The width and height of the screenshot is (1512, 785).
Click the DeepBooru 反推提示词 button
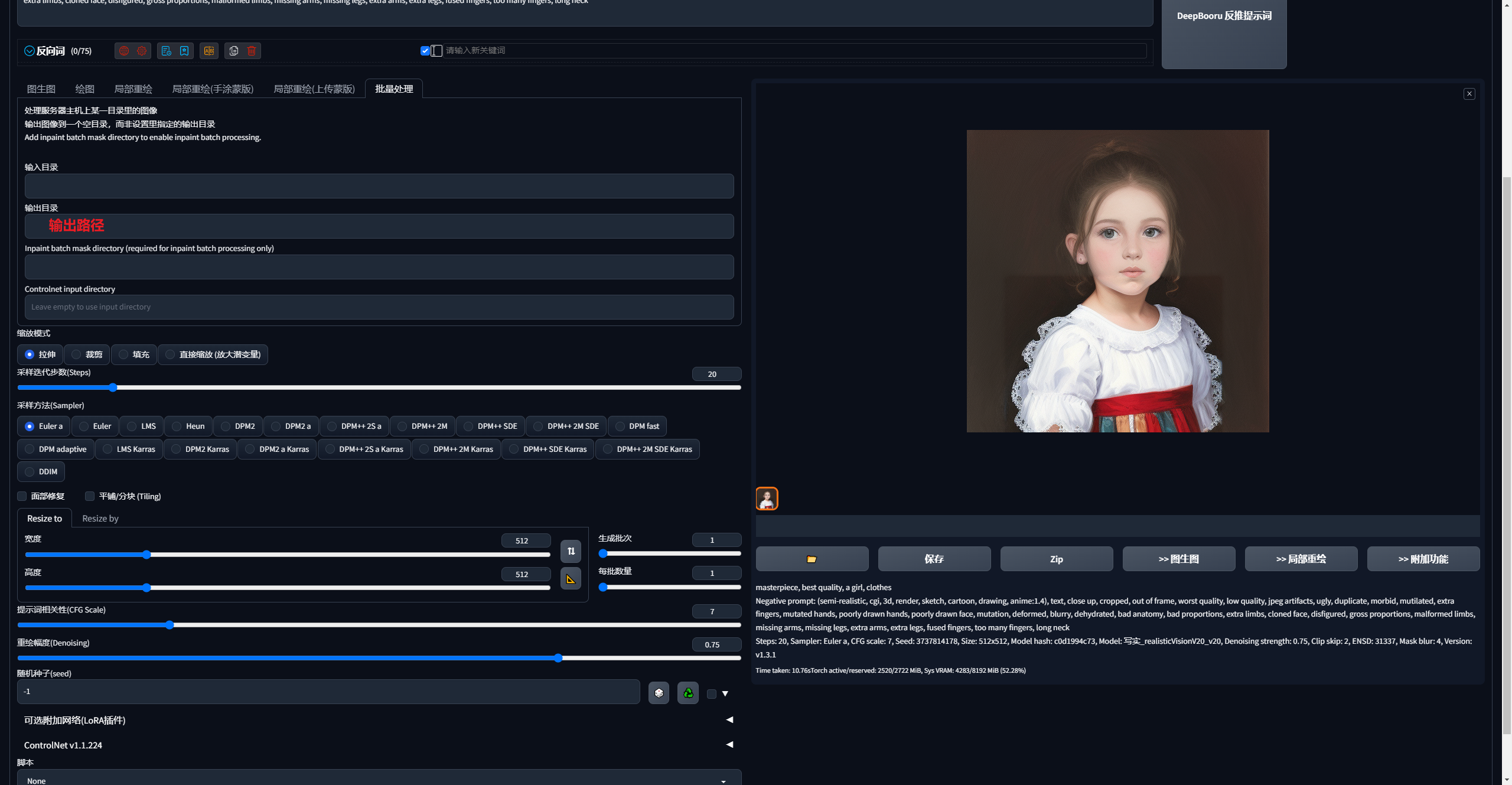pyautogui.click(x=1224, y=16)
